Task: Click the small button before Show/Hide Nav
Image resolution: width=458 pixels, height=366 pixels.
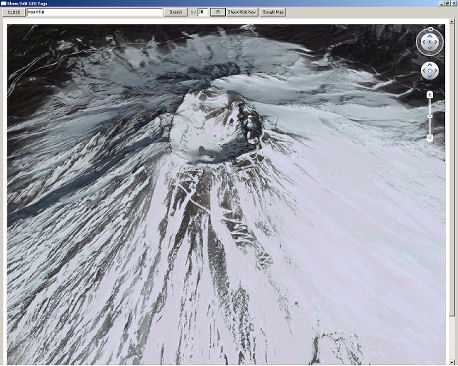Action: click(218, 12)
